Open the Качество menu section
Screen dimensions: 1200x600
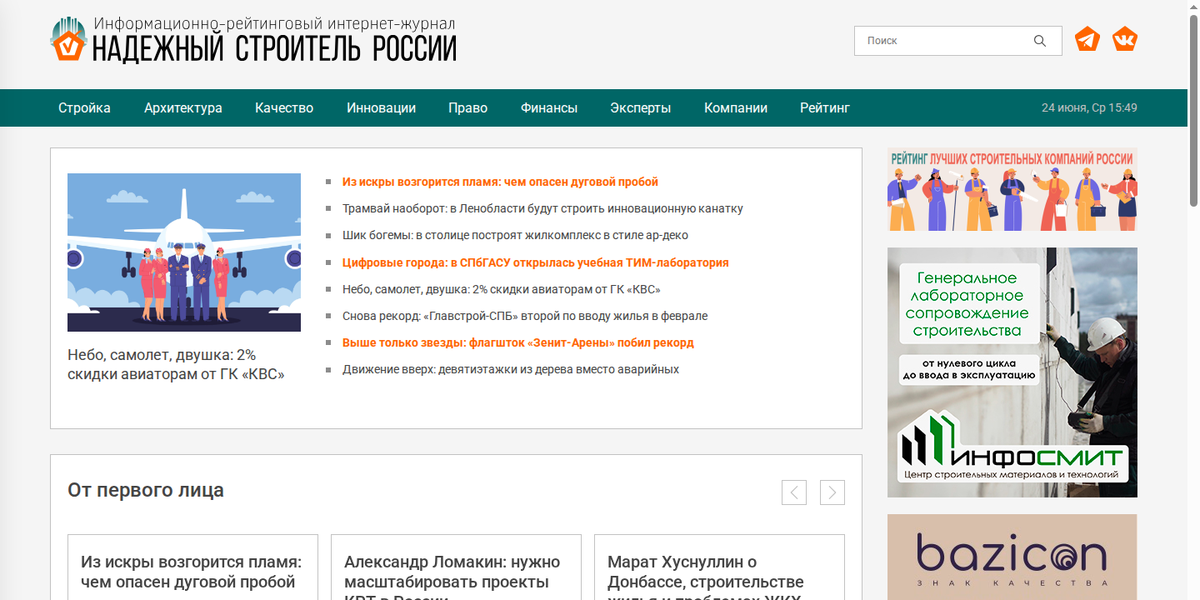coord(284,108)
